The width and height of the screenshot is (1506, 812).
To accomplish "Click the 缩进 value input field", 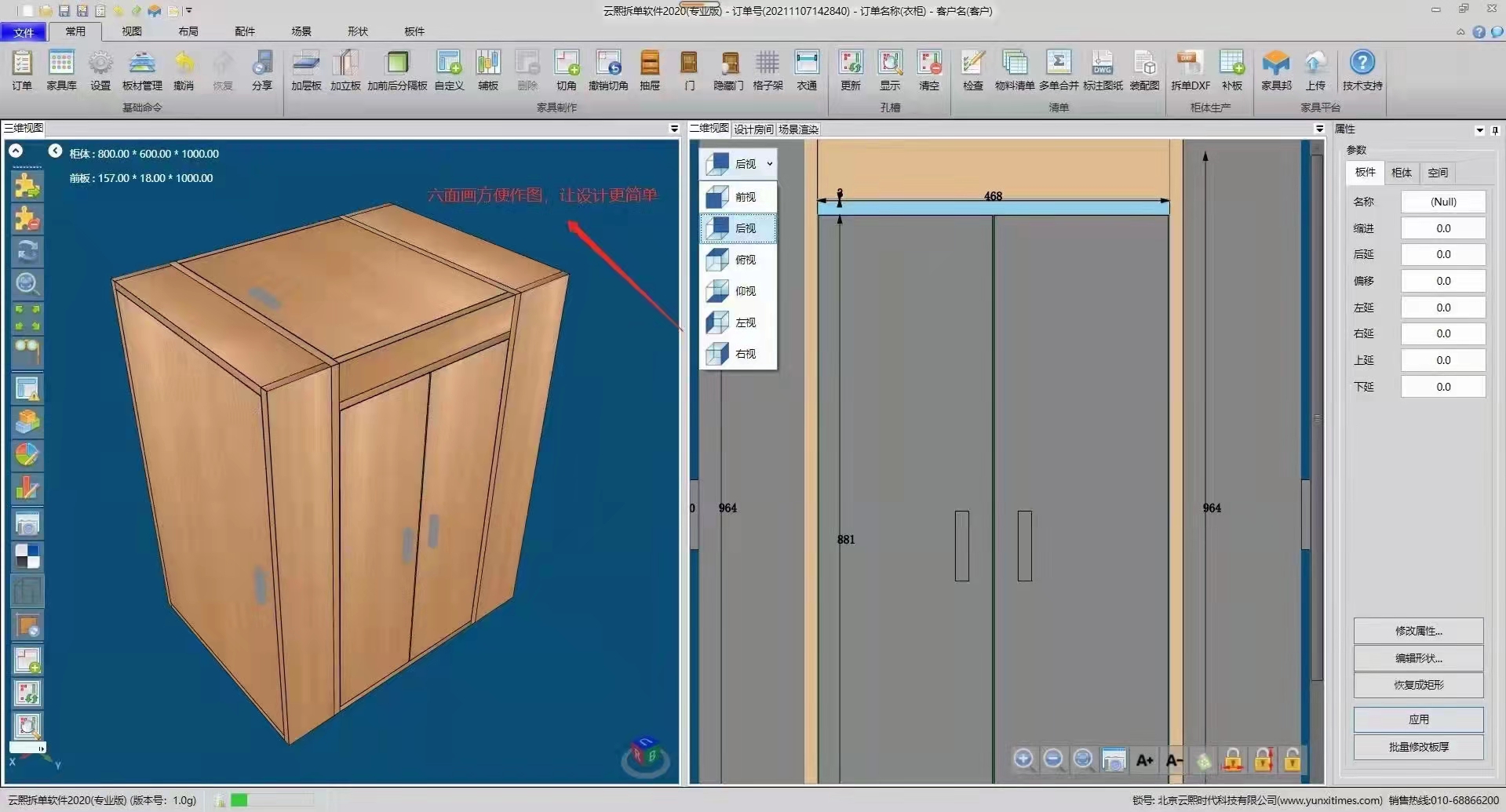I will click(x=1442, y=228).
